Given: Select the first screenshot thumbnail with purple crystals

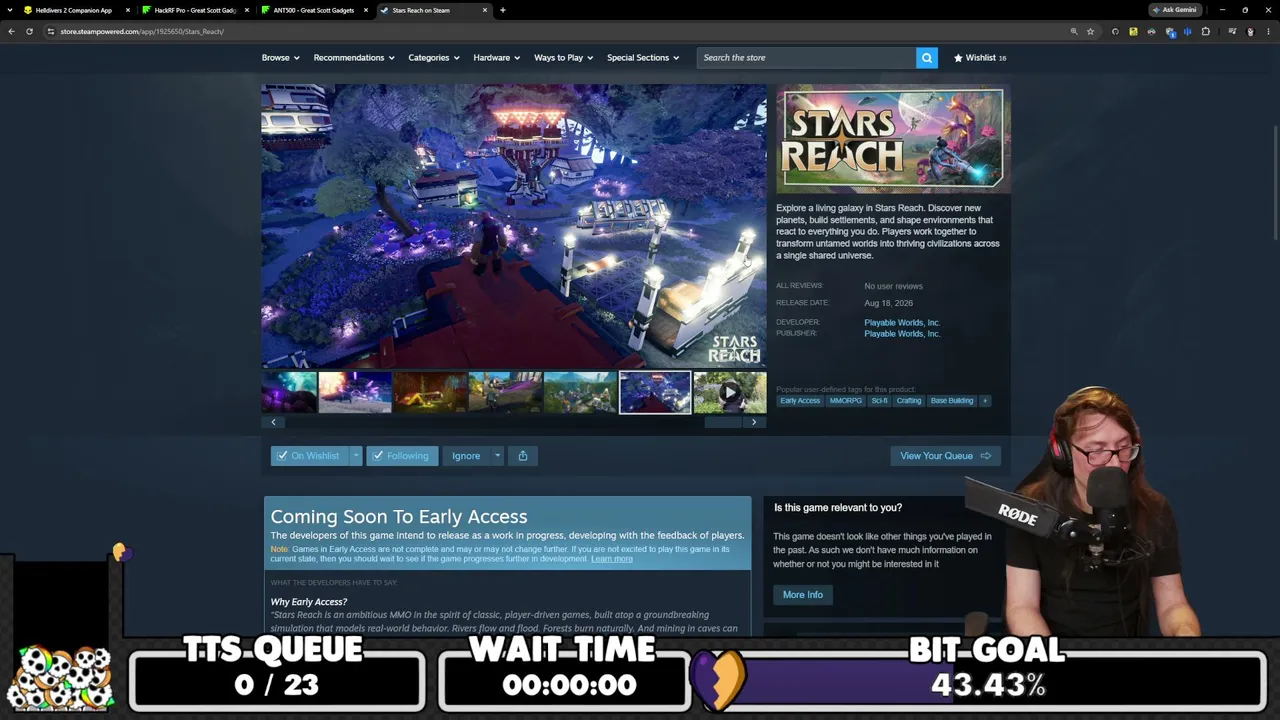Looking at the screenshot, I should tap(289, 393).
